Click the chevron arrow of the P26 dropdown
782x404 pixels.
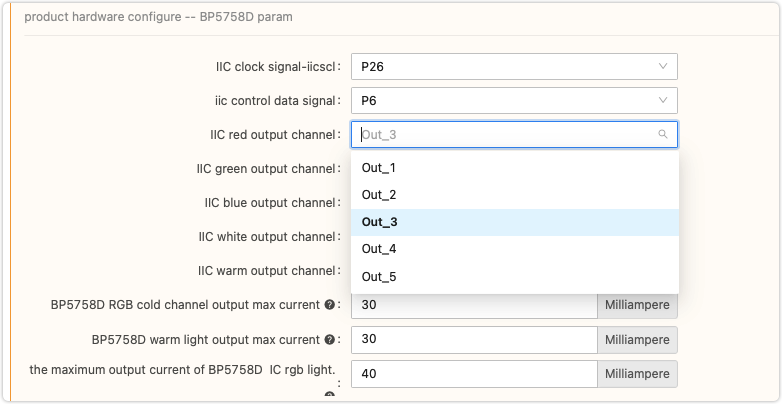pyautogui.click(x=663, y=66)
